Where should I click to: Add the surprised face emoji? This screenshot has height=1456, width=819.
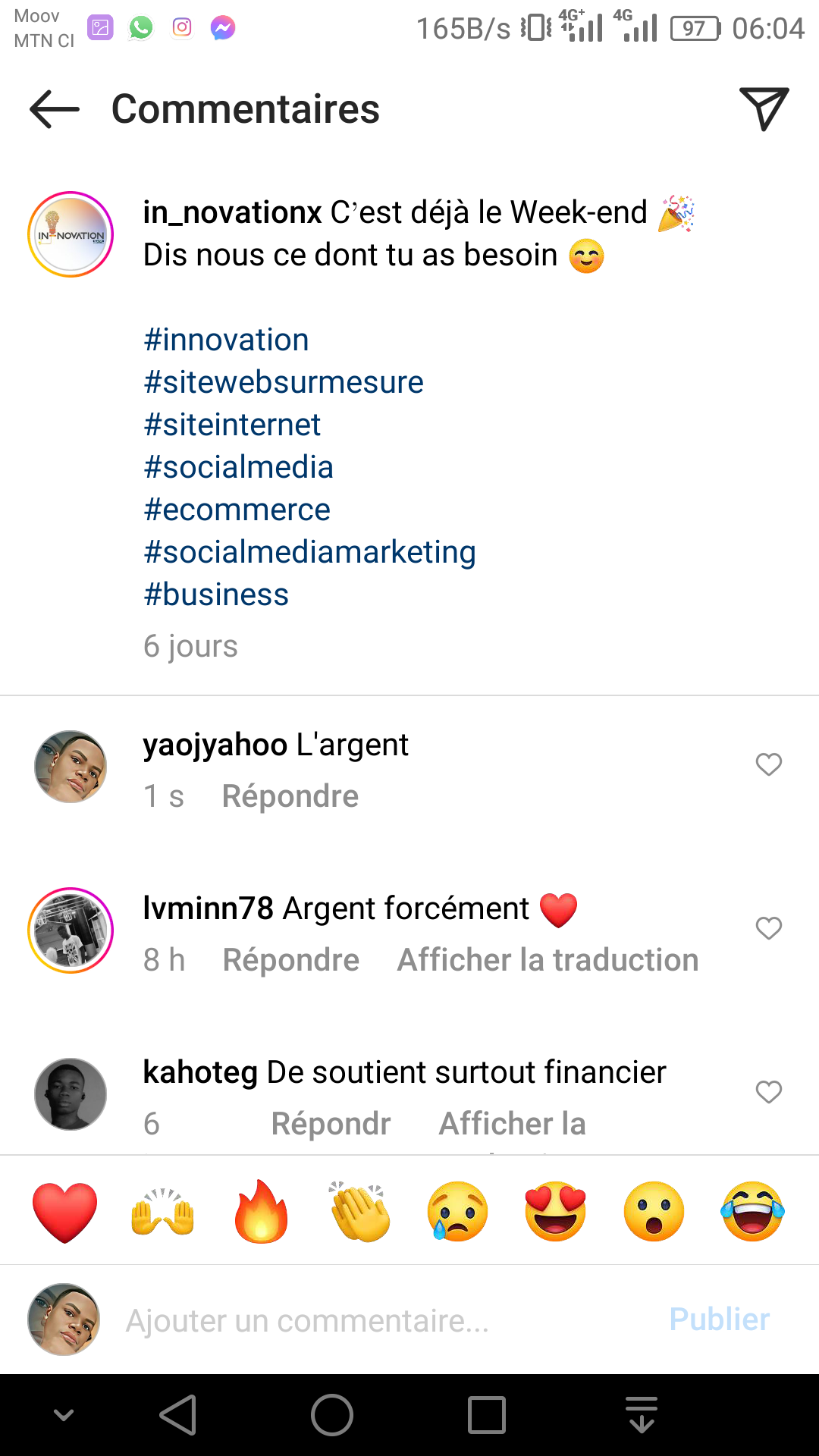pyautogui.click(x=654, y=1211)
